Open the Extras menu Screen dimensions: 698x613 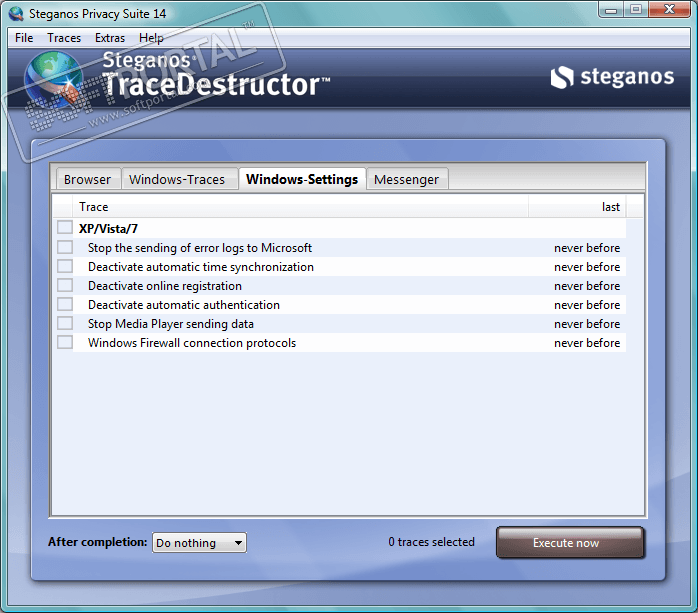pos(110,38)
